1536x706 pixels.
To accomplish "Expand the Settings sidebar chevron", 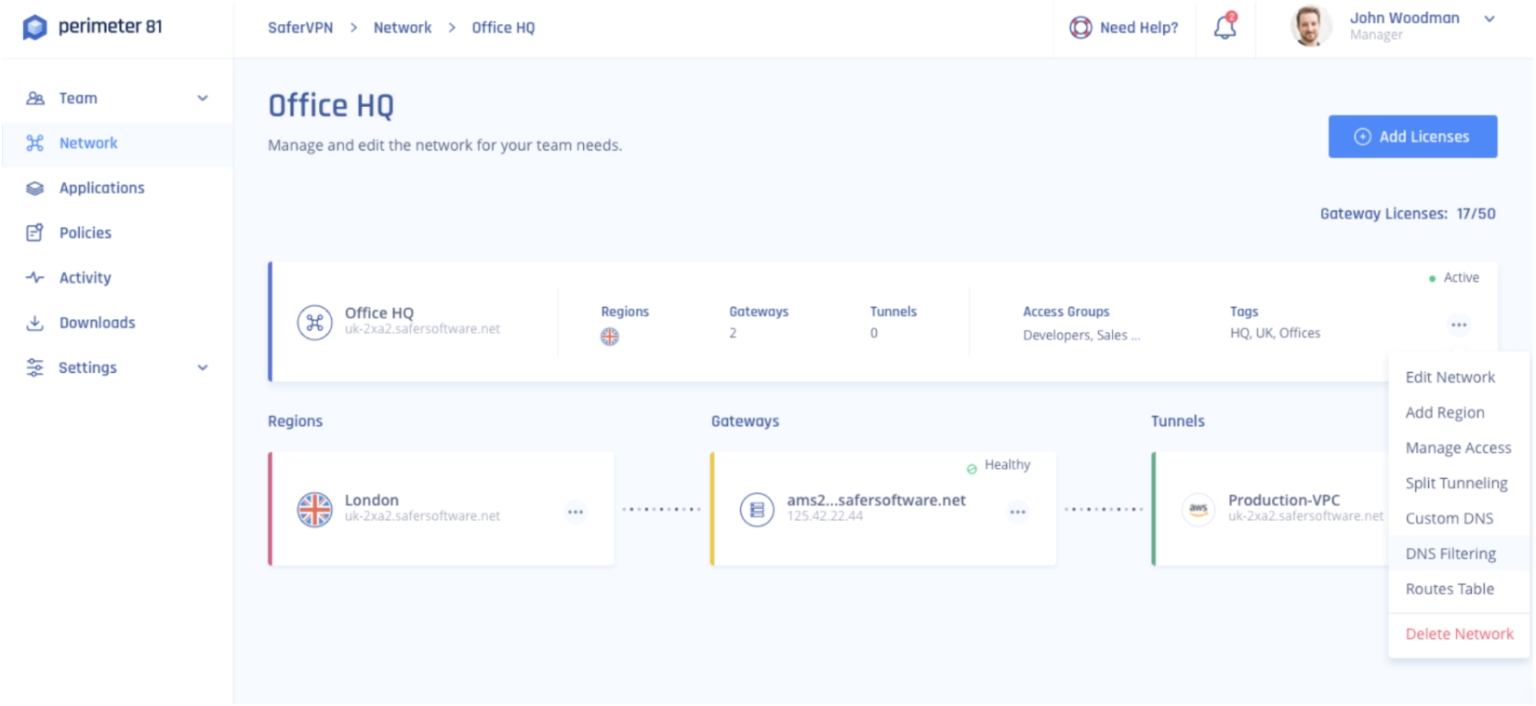I will [202, 368].
